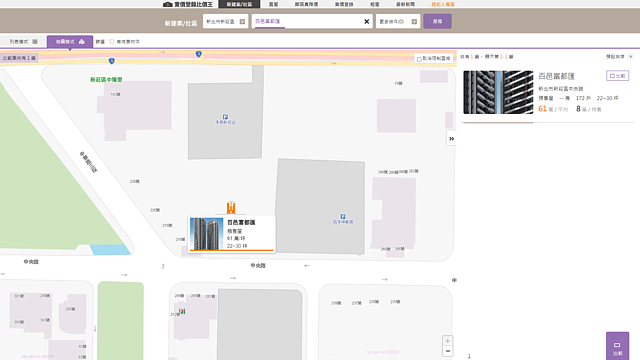Screen dimensions: 640x360
Task: Open the default sort order dropdown
Action: (x=619, y=57)
